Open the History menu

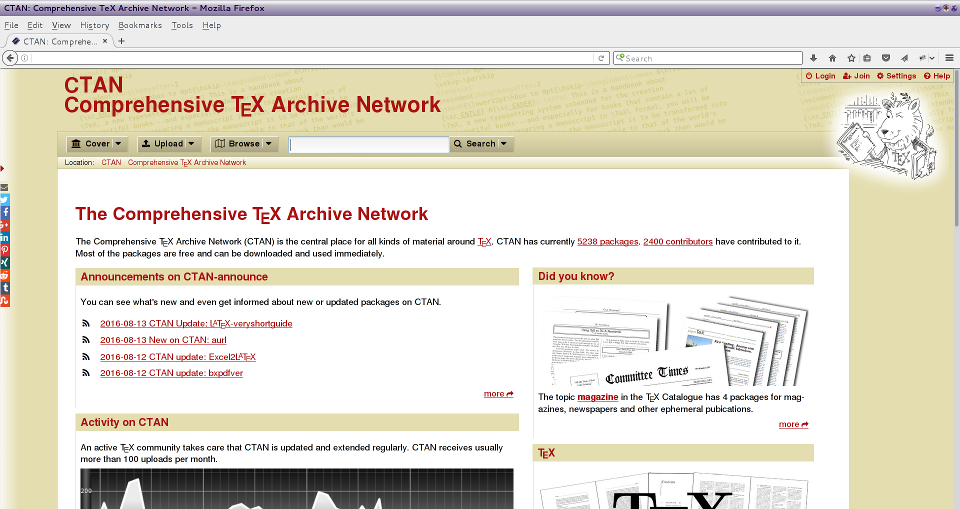click(x=94, y=25)
